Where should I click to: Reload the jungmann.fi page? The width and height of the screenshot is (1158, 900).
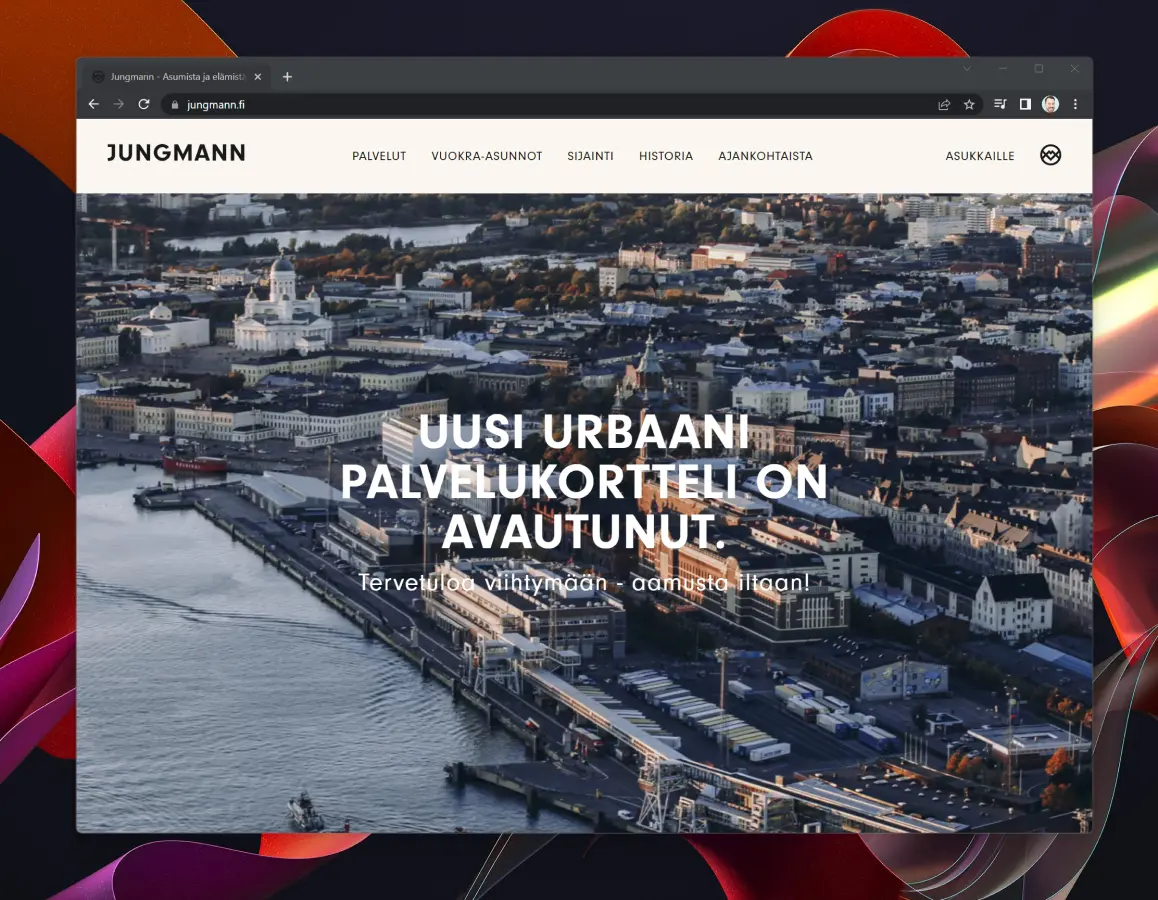144,104
